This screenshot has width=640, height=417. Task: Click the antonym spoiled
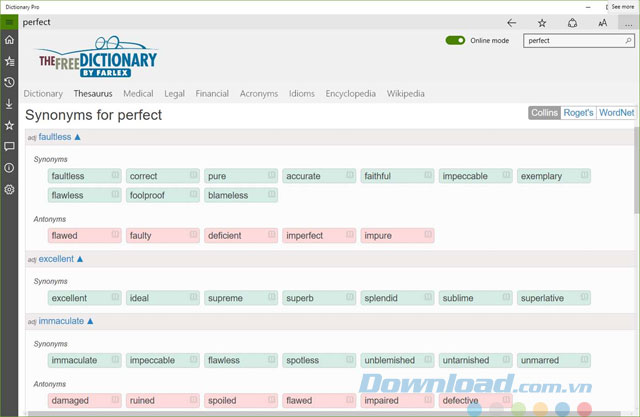241,401
